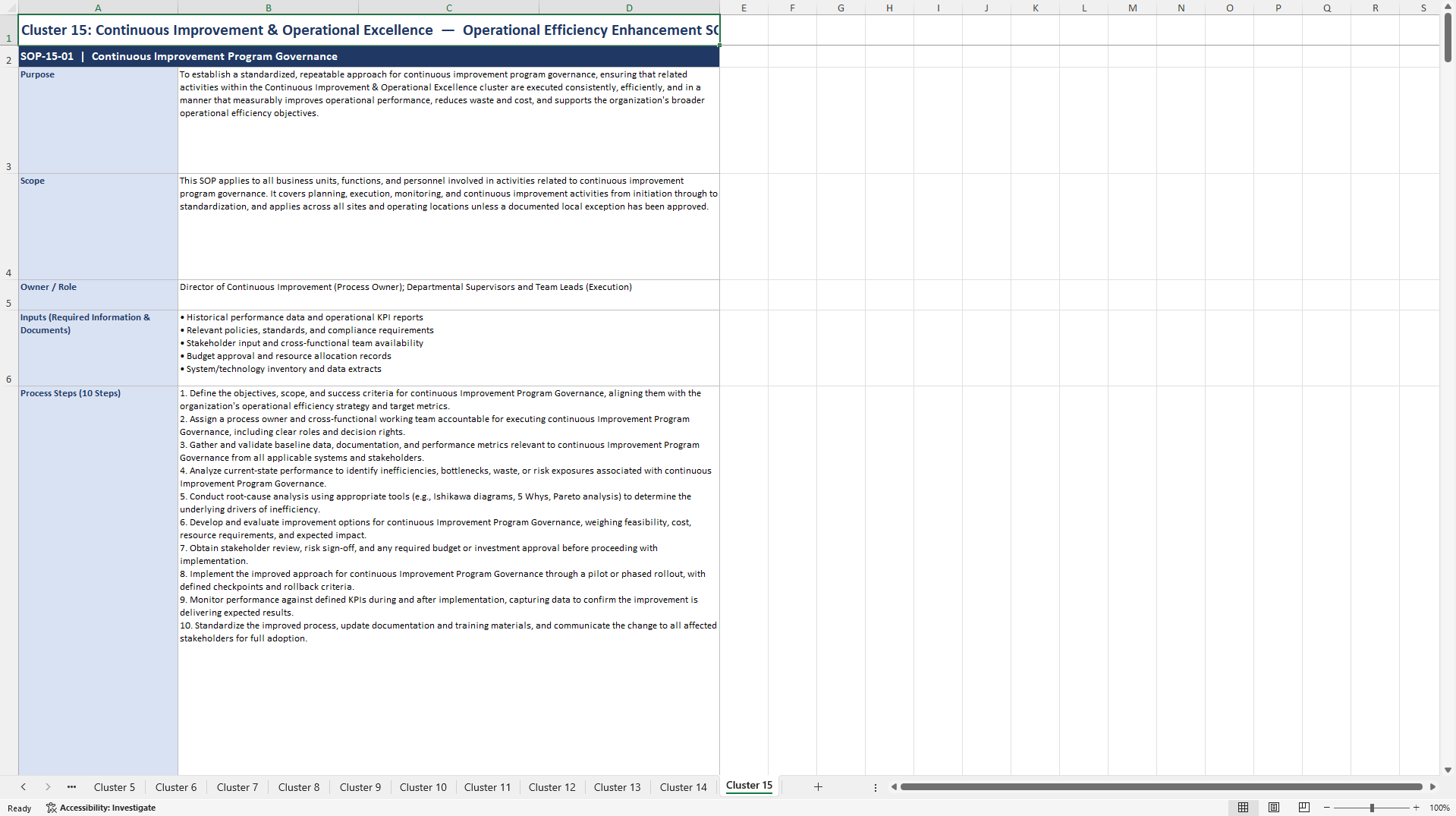The width and height of the screenshot is (1456, 816).
Task: Click the zoom slider handle
Action: click(1372, 808)
